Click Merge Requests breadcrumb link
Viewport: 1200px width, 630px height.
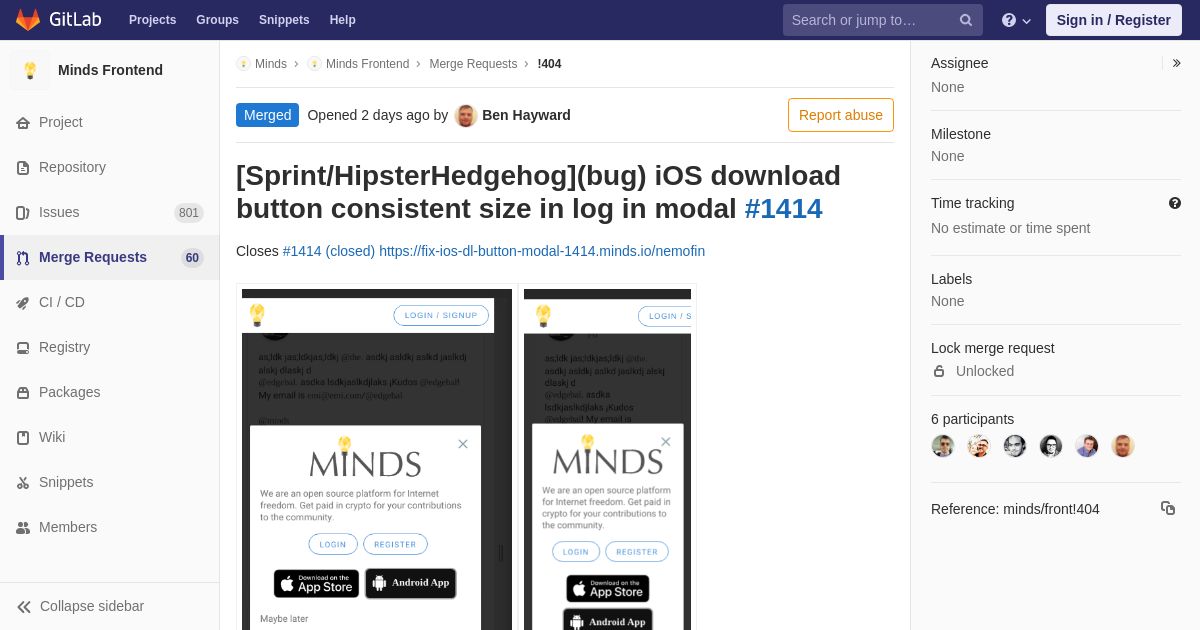coord(473,64)
